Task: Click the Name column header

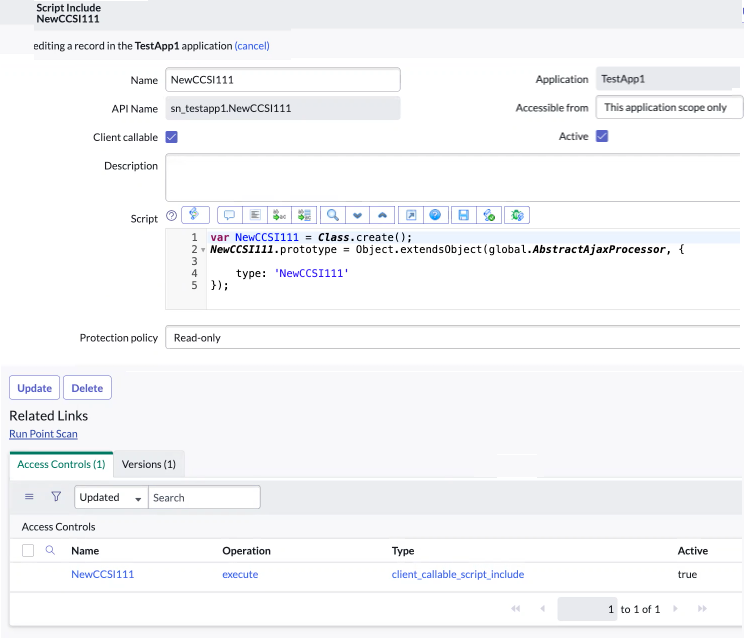Action: pyautogui.click(x=85, y=550)
